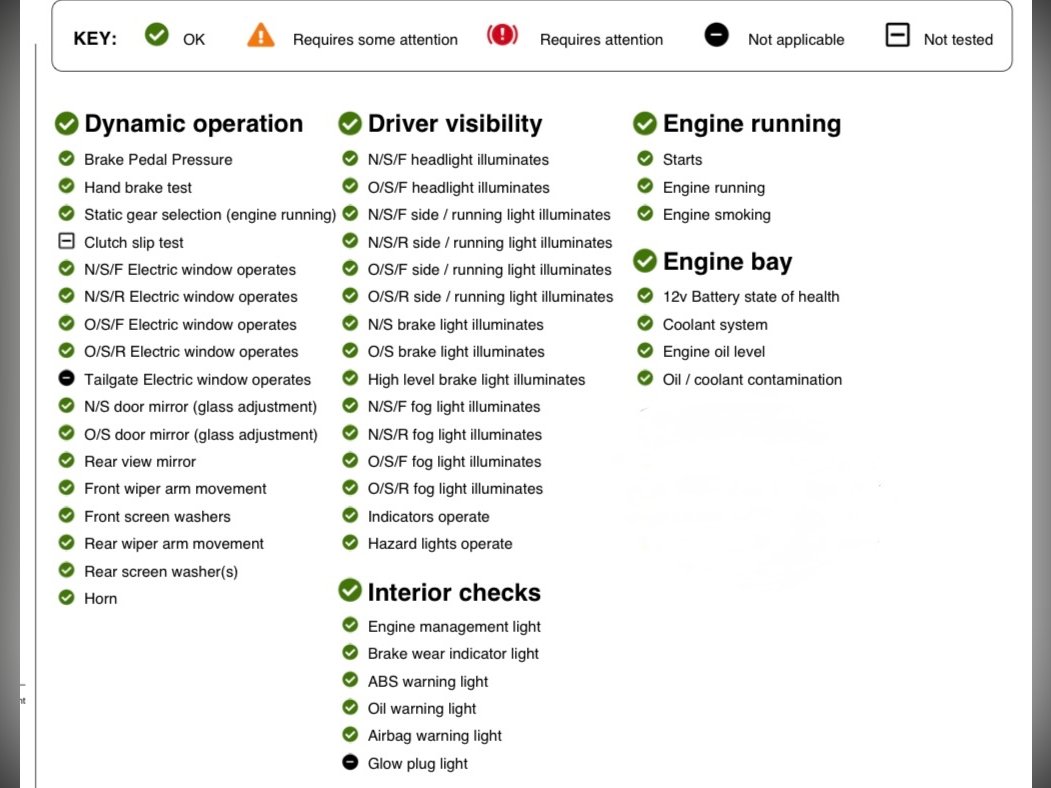
Task: Select the Driver visibility section heading
Action: click(x=454, y=124)
